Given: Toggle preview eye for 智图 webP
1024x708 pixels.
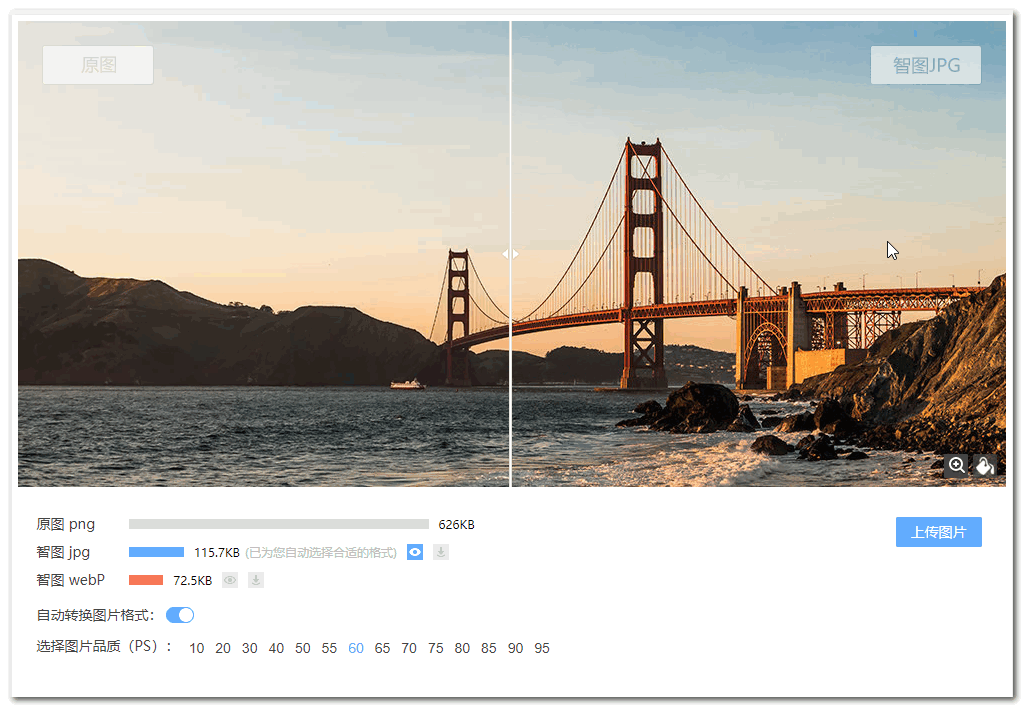Looking at the screenshot, I should (x=230, y=580).
